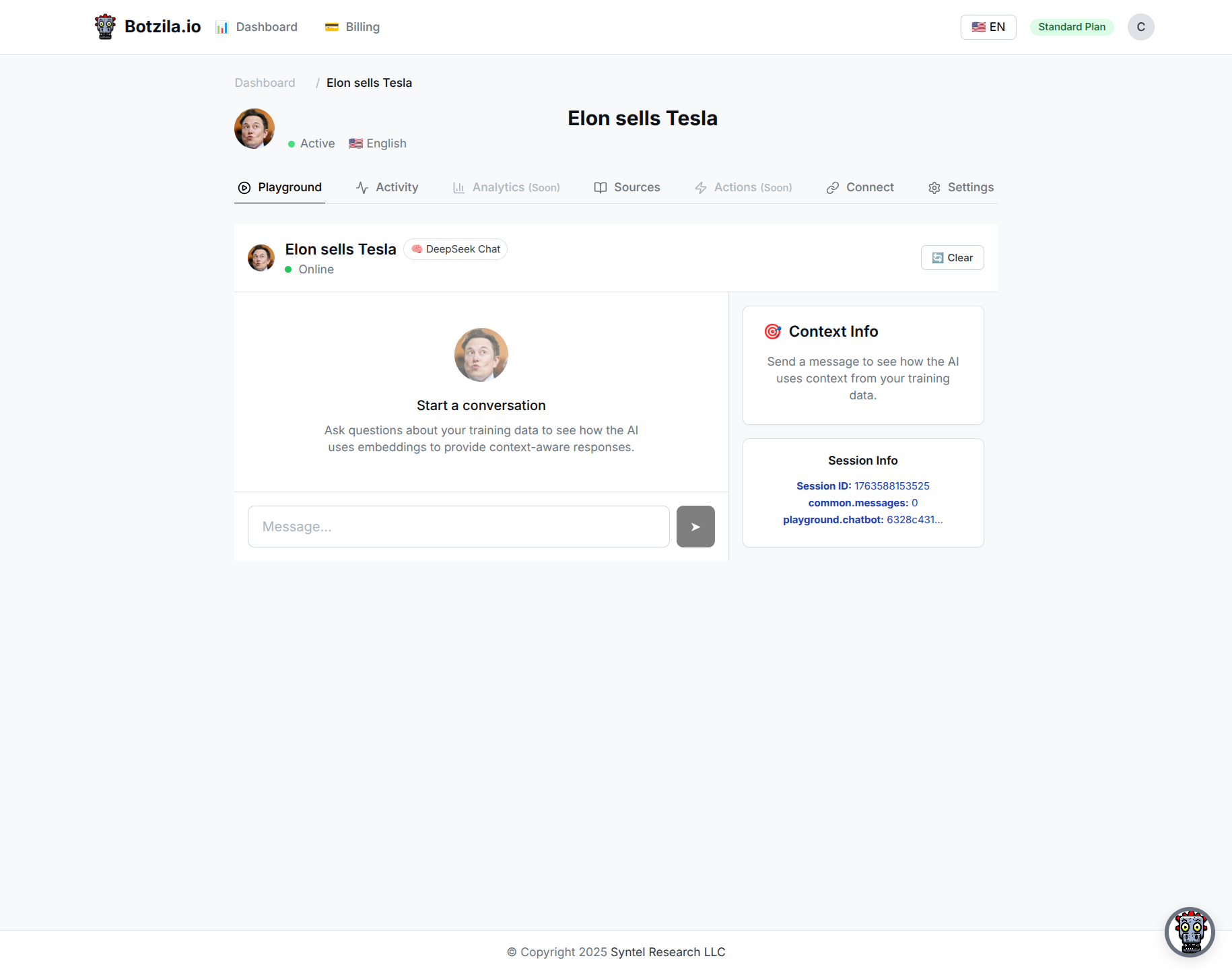Open the Standard Plan badge
This screenshot has width=1232, height=975.
tap(1072, 27)
